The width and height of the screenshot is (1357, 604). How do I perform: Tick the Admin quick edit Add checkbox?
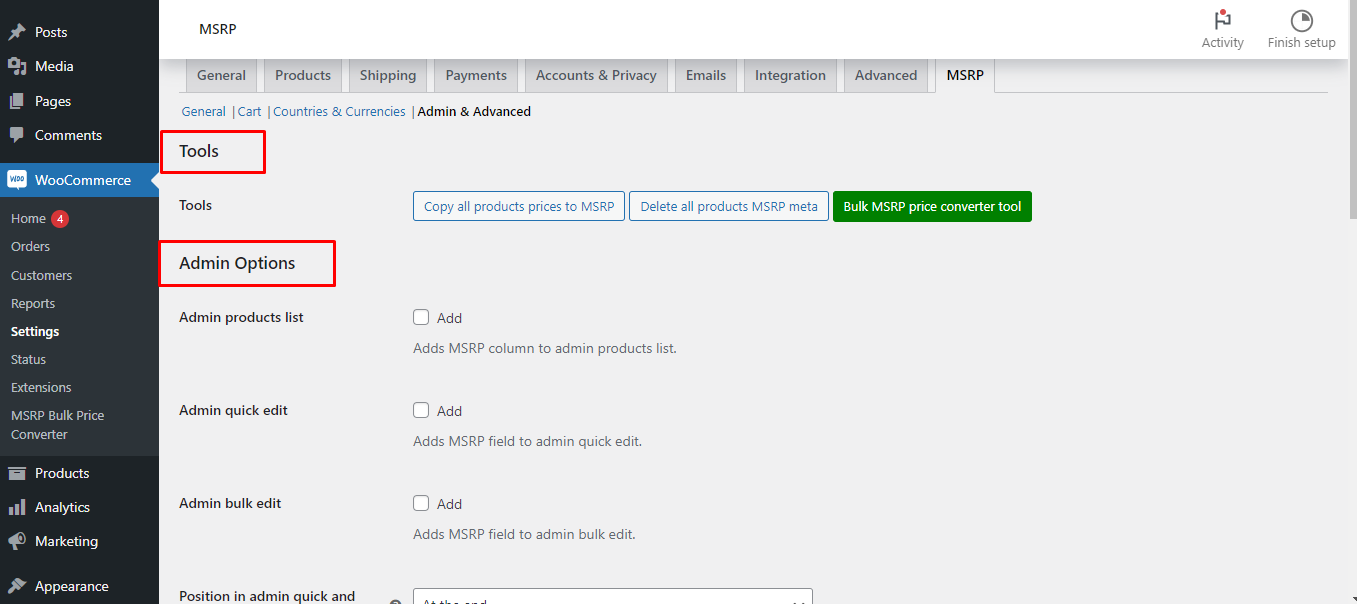click(x=421, y=410)
